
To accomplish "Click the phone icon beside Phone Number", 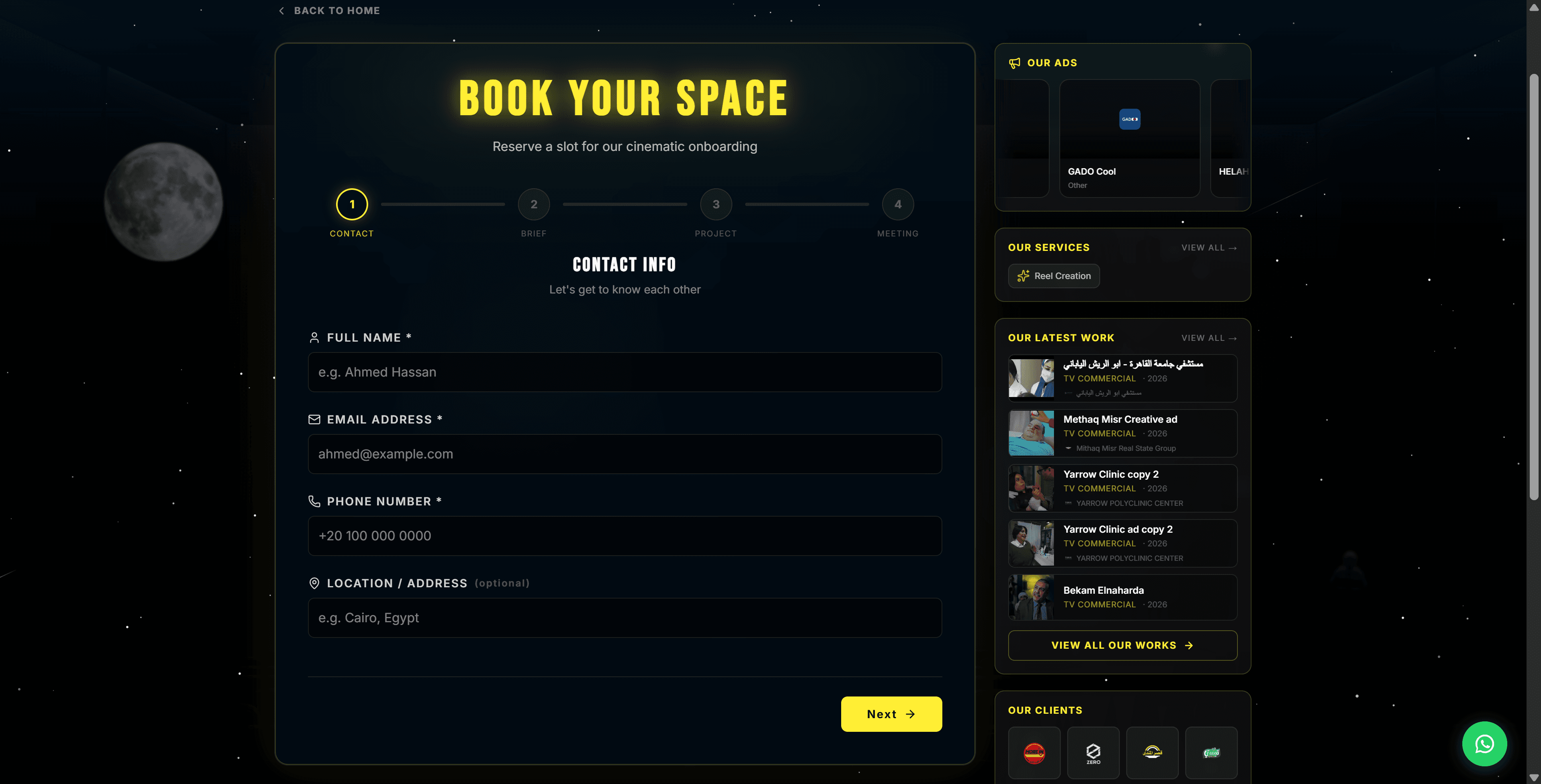I will (x=314, y=501).
